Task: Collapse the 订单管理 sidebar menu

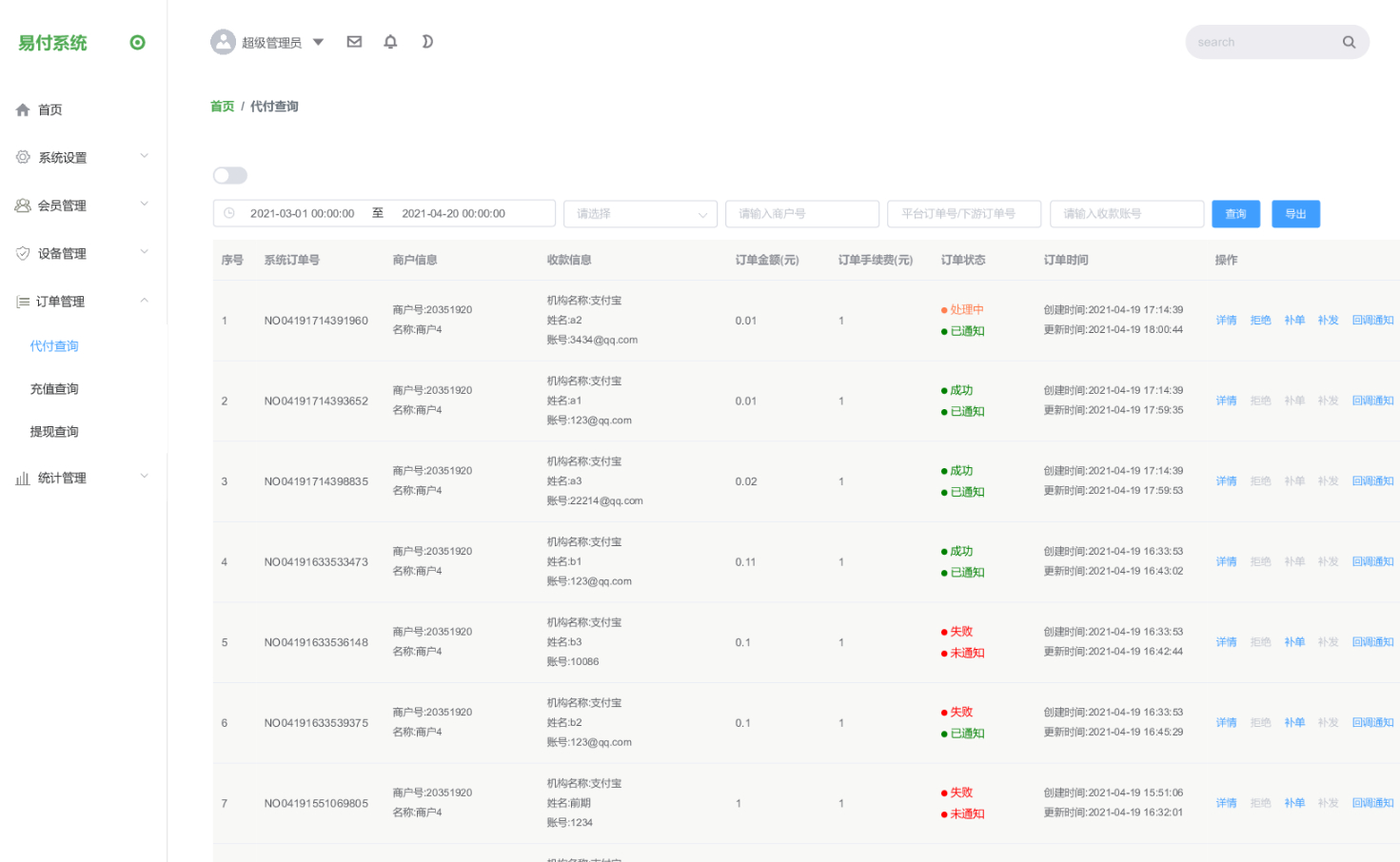Action: [x=83, y=302]
